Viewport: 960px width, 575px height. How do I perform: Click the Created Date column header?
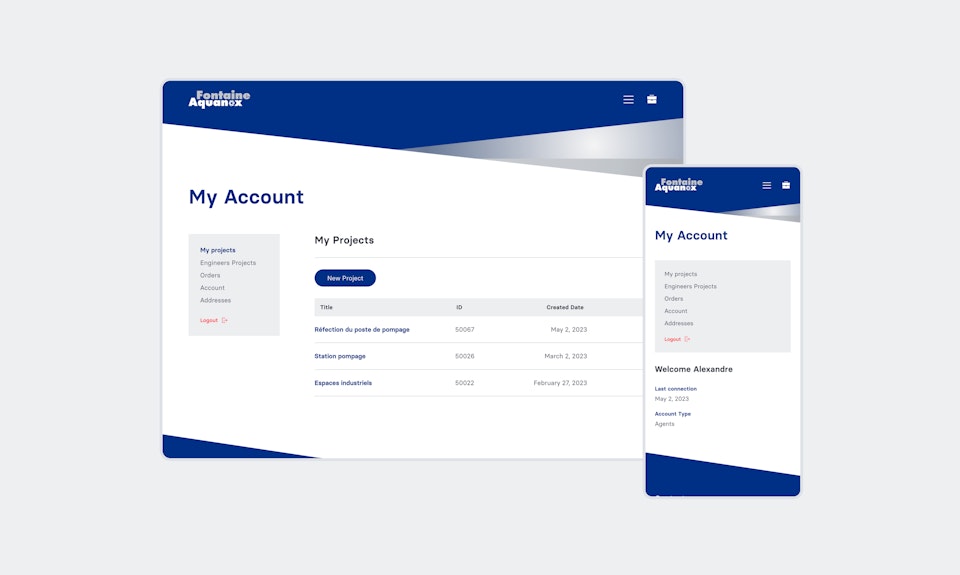pyautogui.click(x=564, y=307)
